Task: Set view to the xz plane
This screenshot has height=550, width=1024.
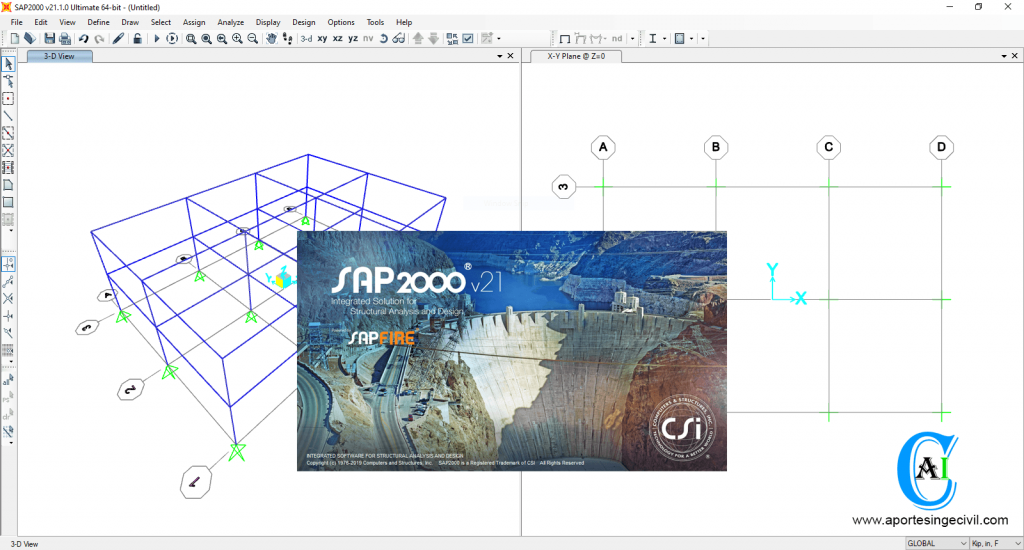Action: [337, 39]
